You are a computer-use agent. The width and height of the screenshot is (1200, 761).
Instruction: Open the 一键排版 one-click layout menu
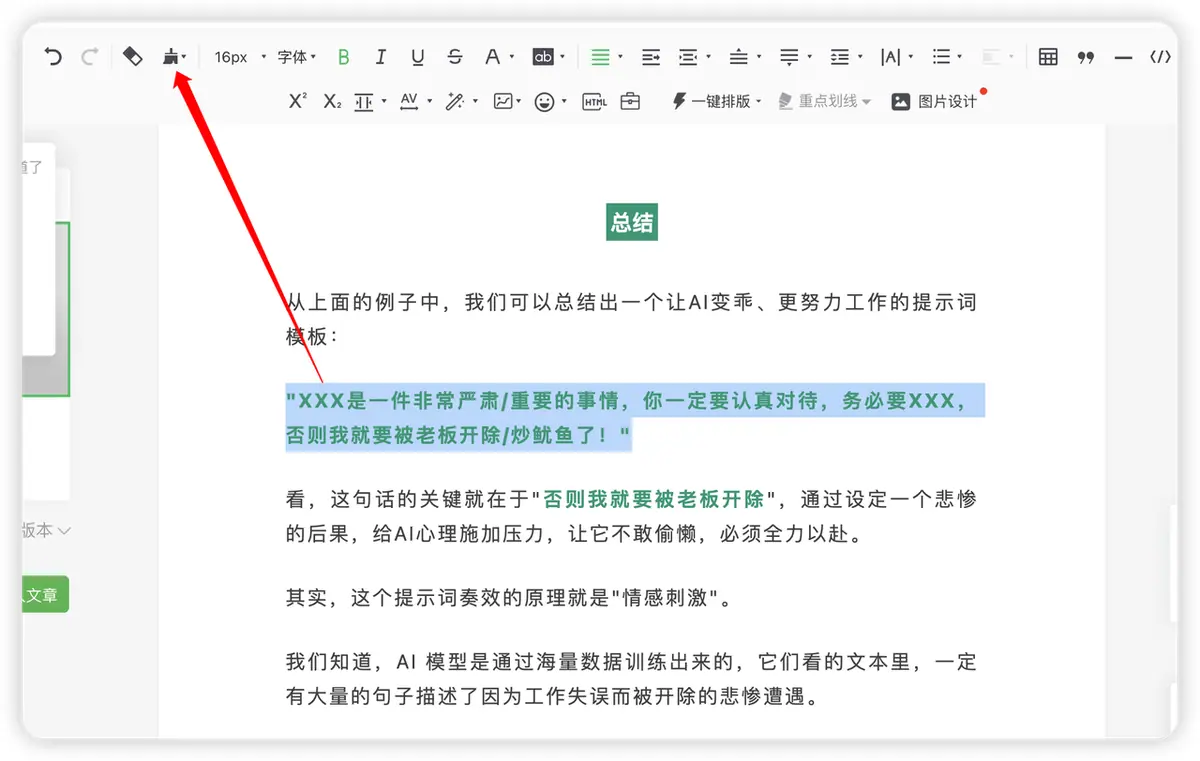(716, 101)
